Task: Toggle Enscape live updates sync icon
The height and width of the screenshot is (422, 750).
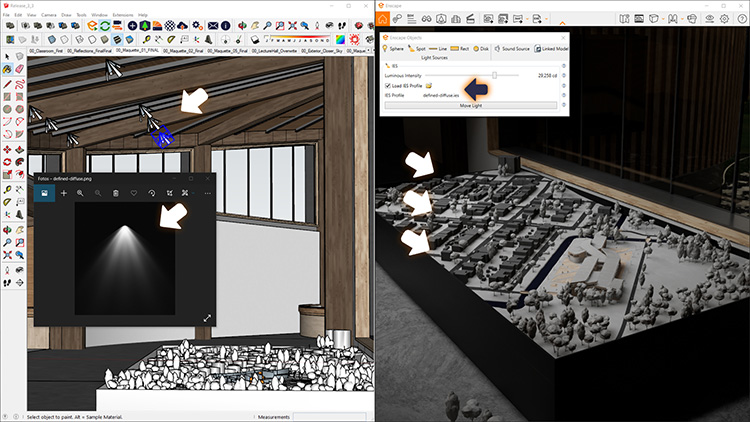Action: click(x=105, y=25)
